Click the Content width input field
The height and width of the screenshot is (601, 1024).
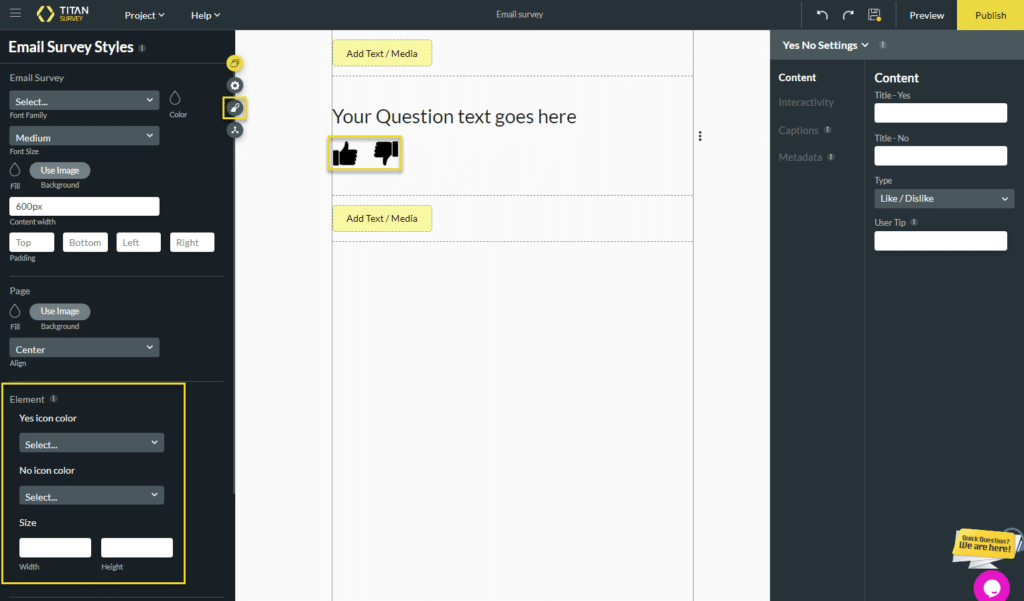[84, 206]
